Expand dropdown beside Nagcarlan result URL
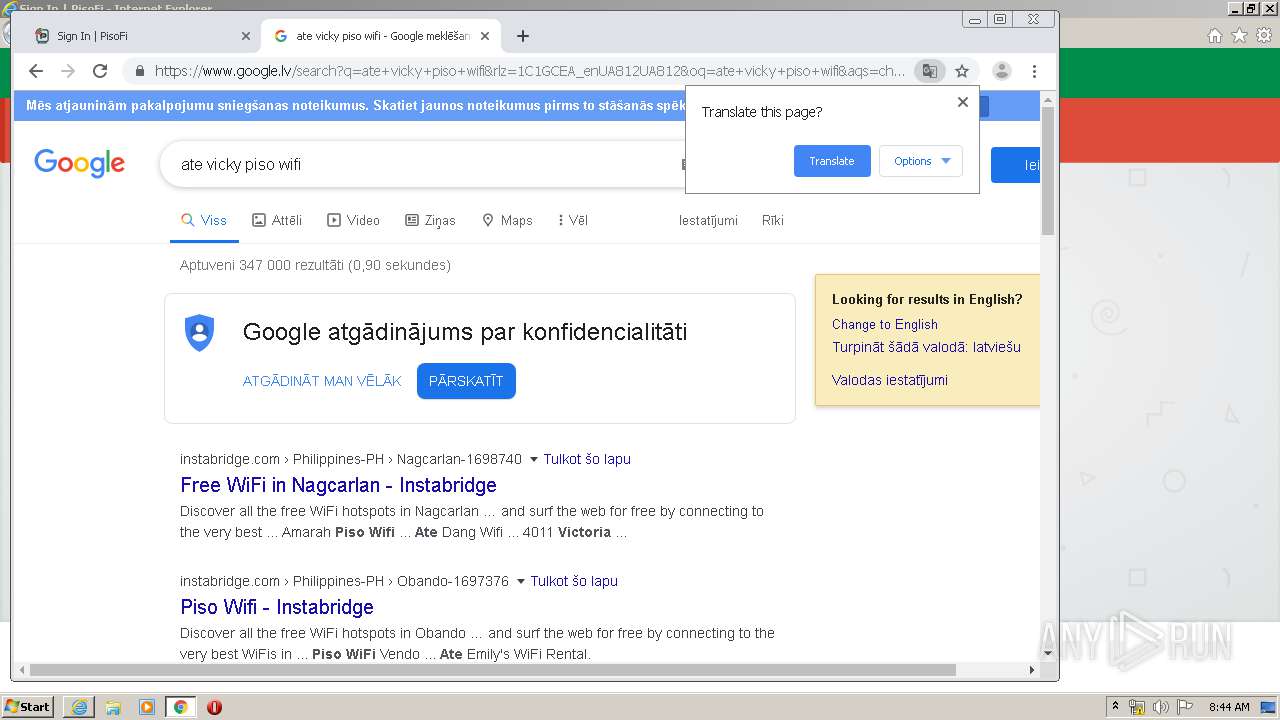This screenshot has height=720, width=1280. click(534, 460)
